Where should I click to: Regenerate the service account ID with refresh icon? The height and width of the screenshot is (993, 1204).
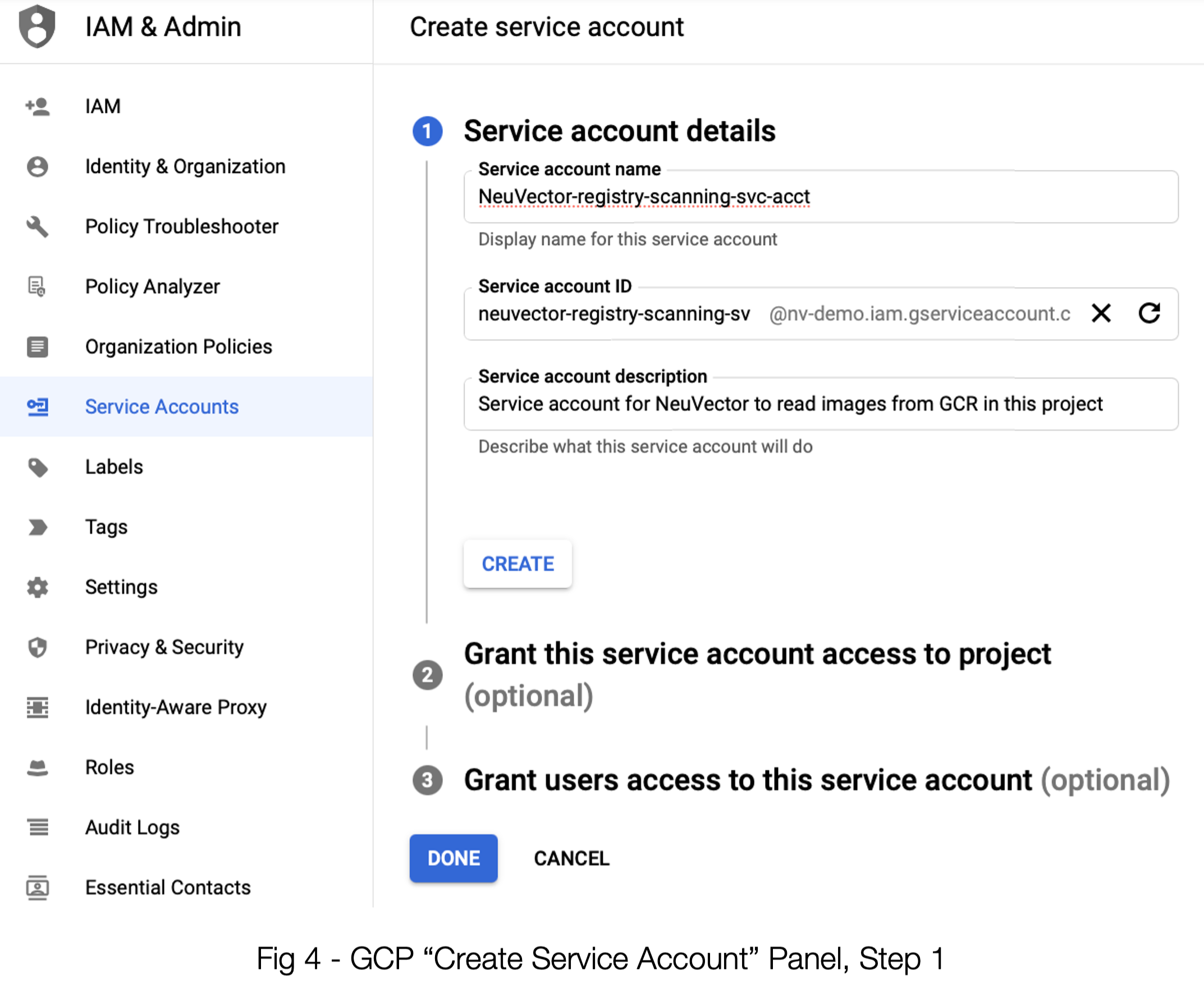pos(1150,313)
